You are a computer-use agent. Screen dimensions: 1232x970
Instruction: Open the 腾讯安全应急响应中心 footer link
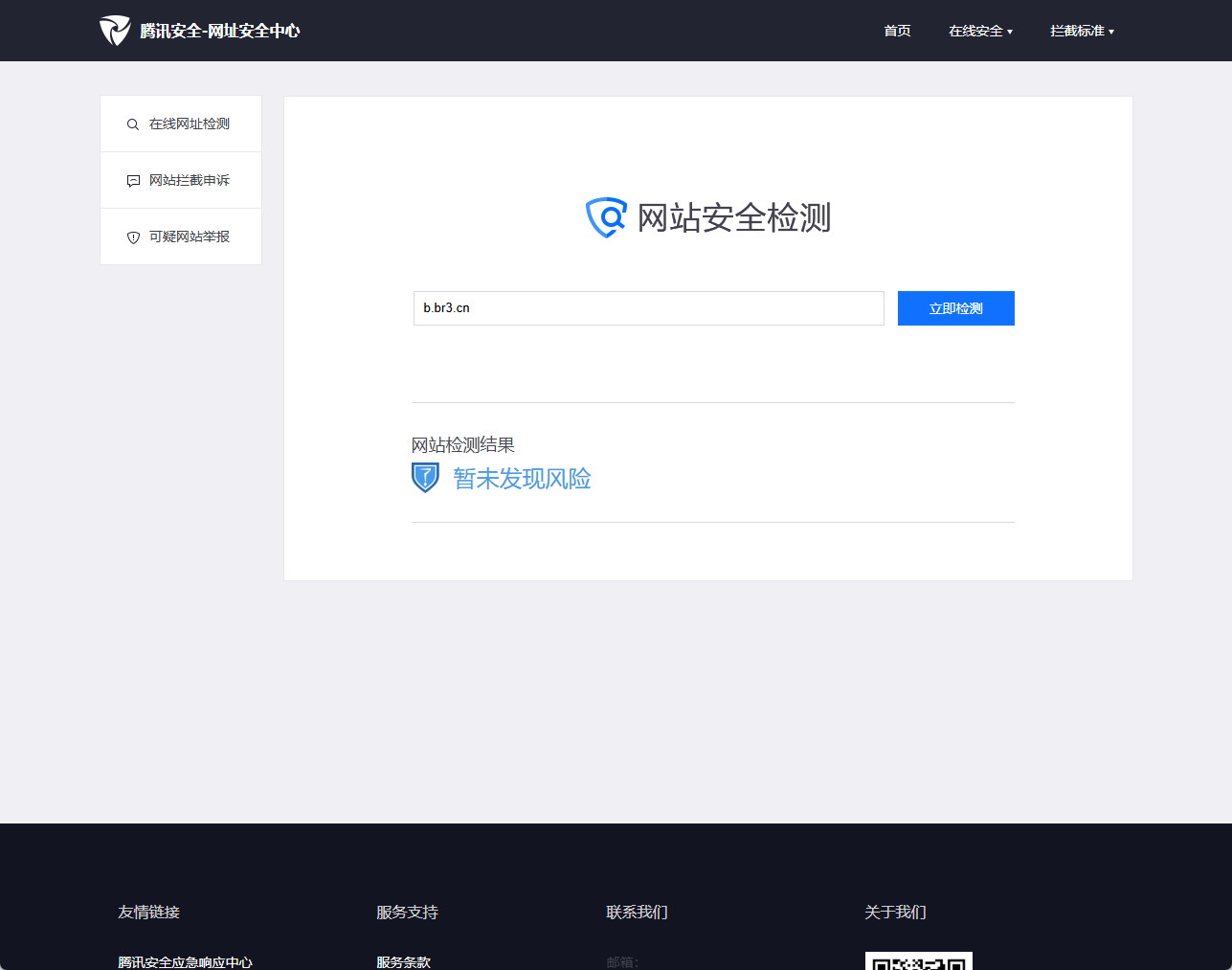185,962
